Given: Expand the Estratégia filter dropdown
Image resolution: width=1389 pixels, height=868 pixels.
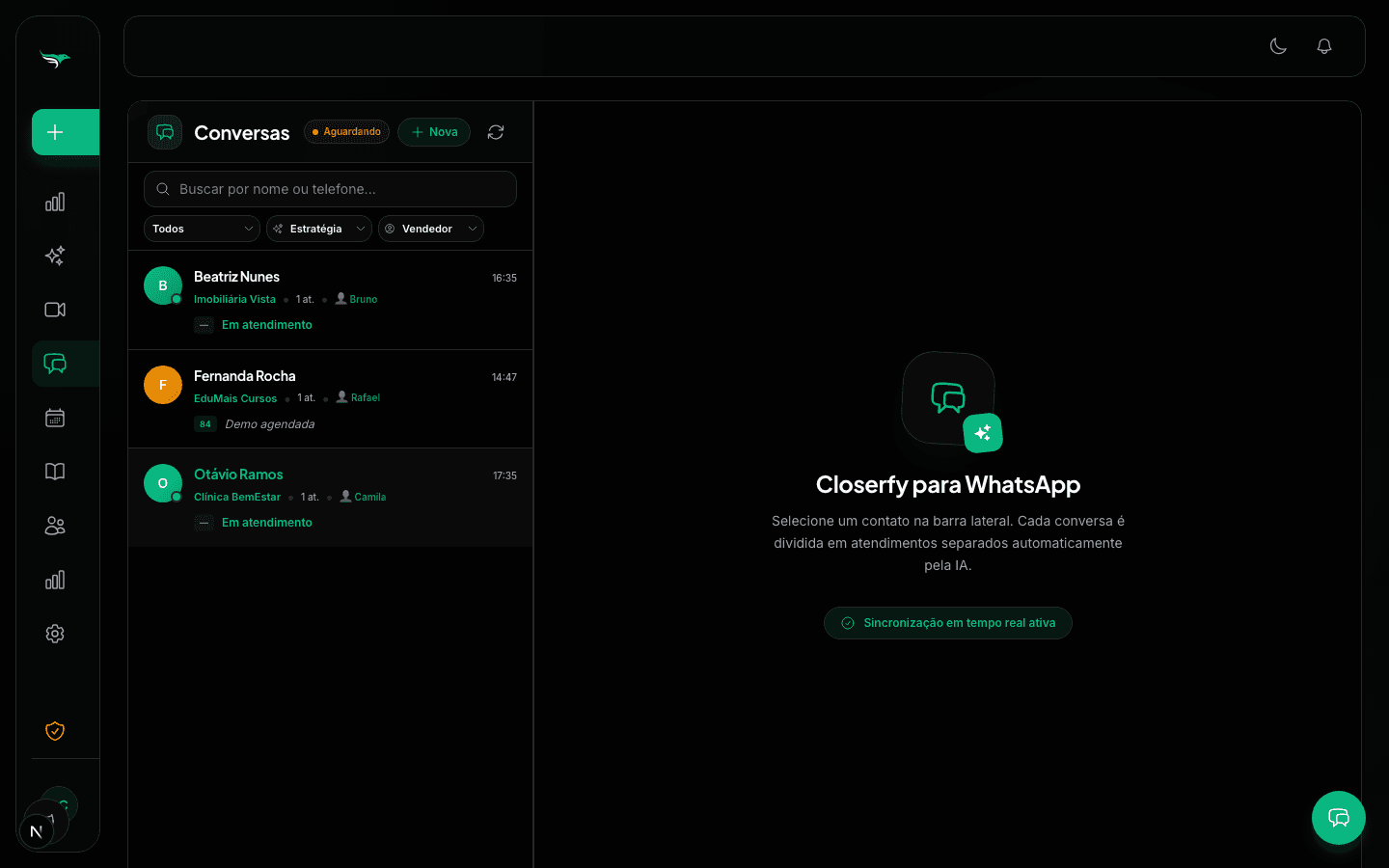Looking at the screenshot, I should (x=319, y=229).
